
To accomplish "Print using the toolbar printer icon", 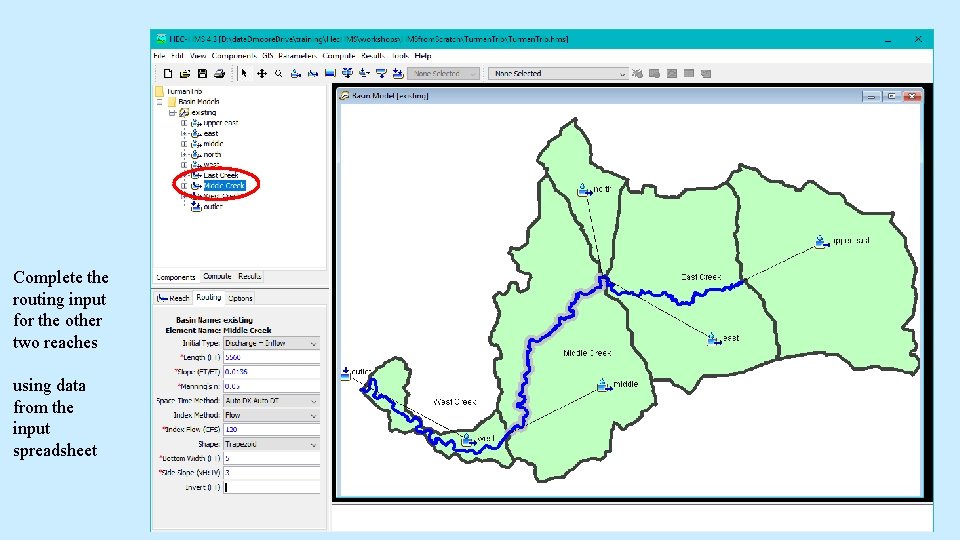I will click(x=219, y=73).
